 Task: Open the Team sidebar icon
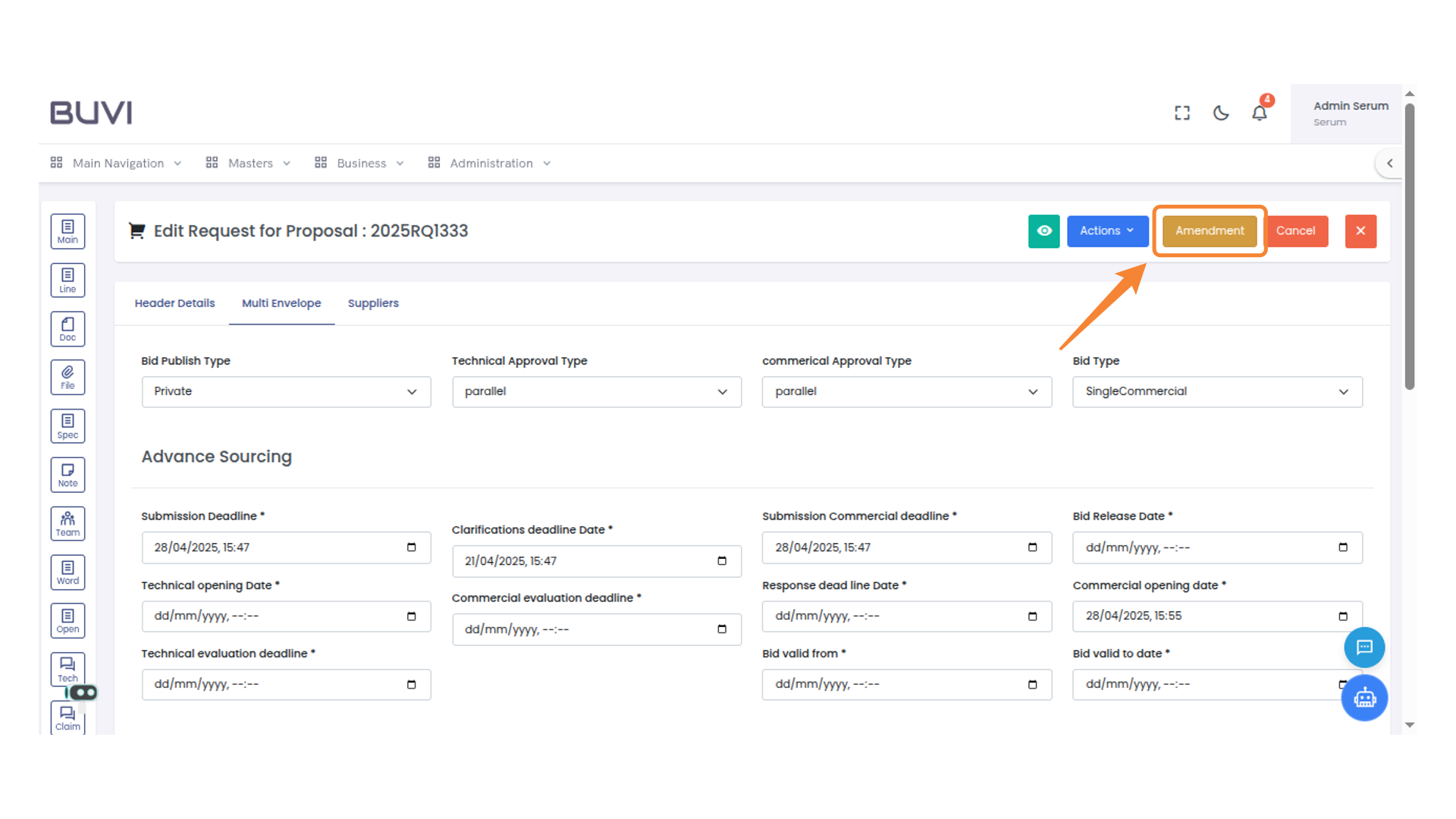(67, 523)
